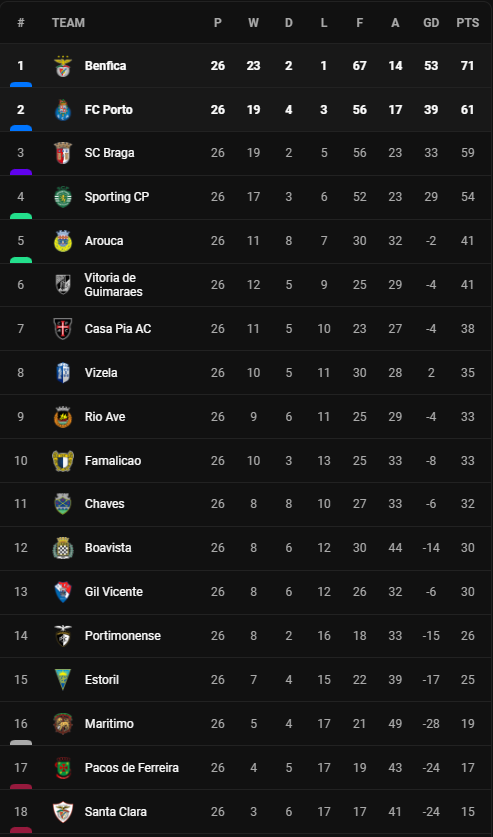Click the TEAM column header
This screenshot has width=493, height=837.
[68, 23]
